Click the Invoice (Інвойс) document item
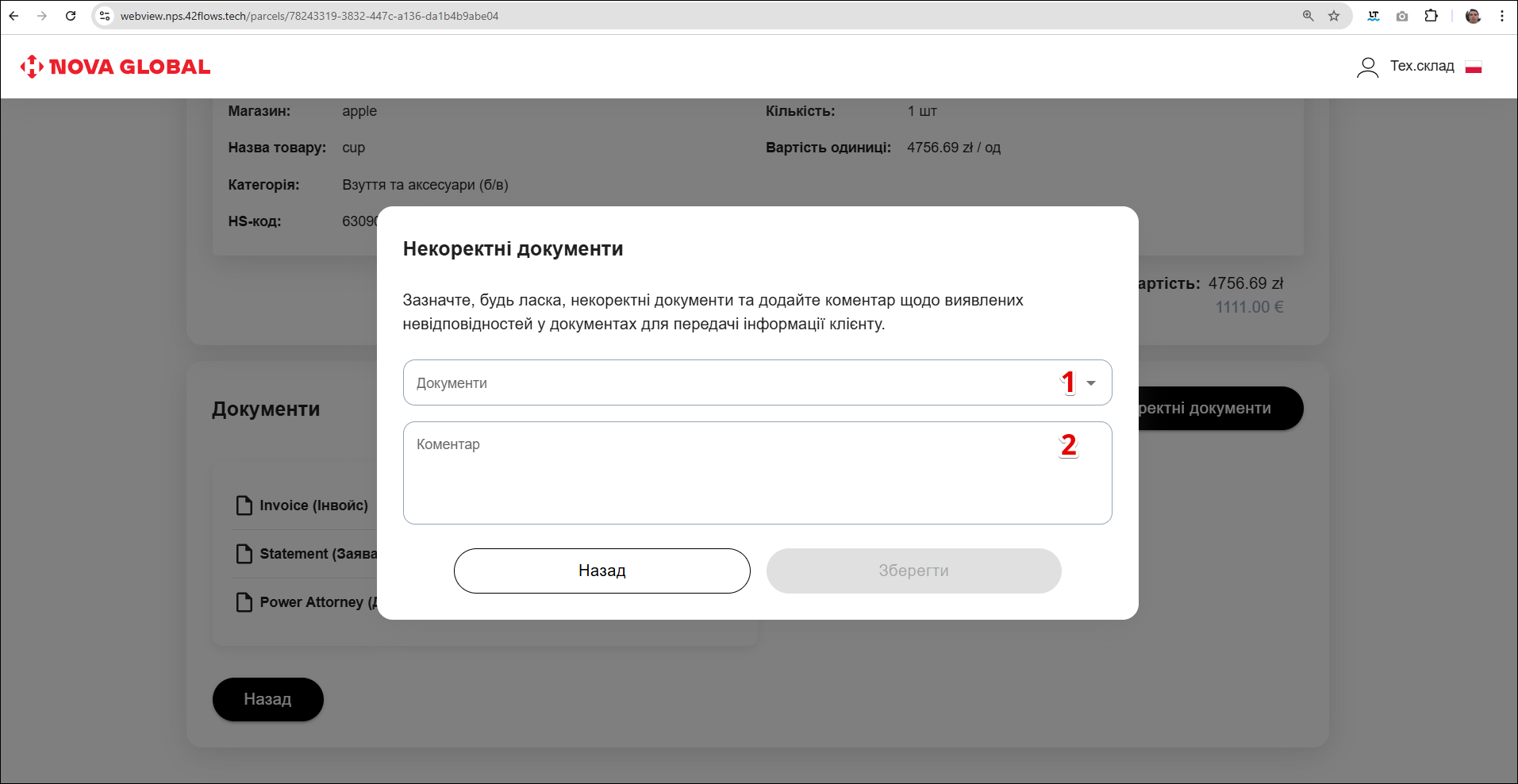The image size is (1518, 784). point(304,505)
